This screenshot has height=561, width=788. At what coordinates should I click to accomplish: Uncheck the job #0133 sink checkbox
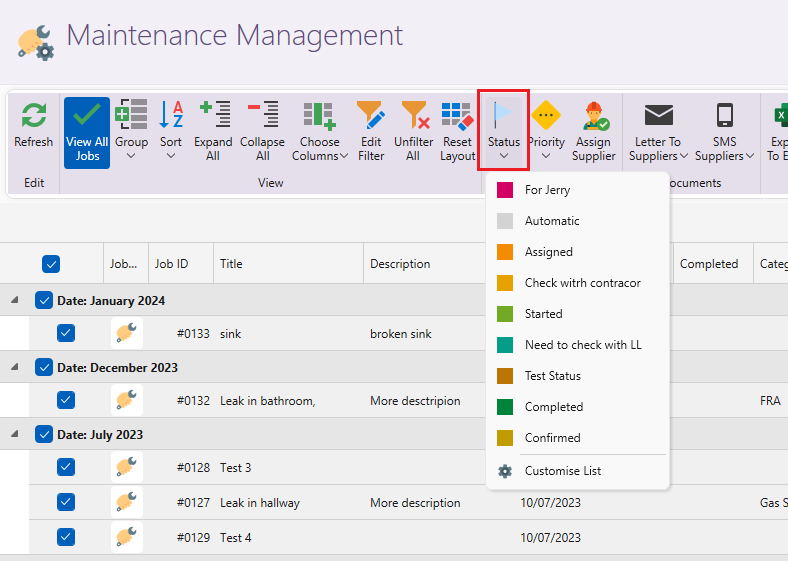66,333
